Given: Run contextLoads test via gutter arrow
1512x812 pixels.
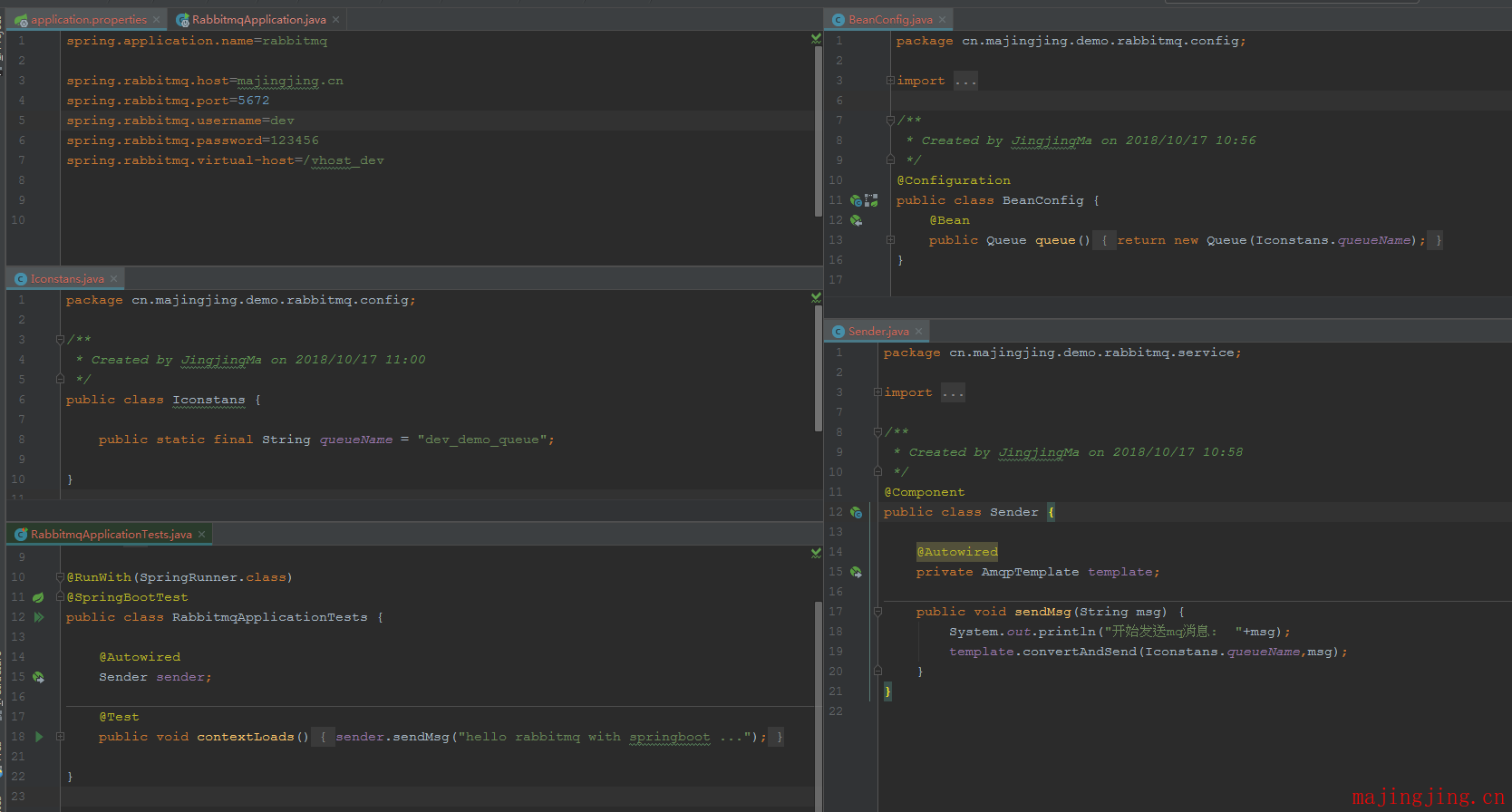Looking at the screenshot, I should [39, 737].
